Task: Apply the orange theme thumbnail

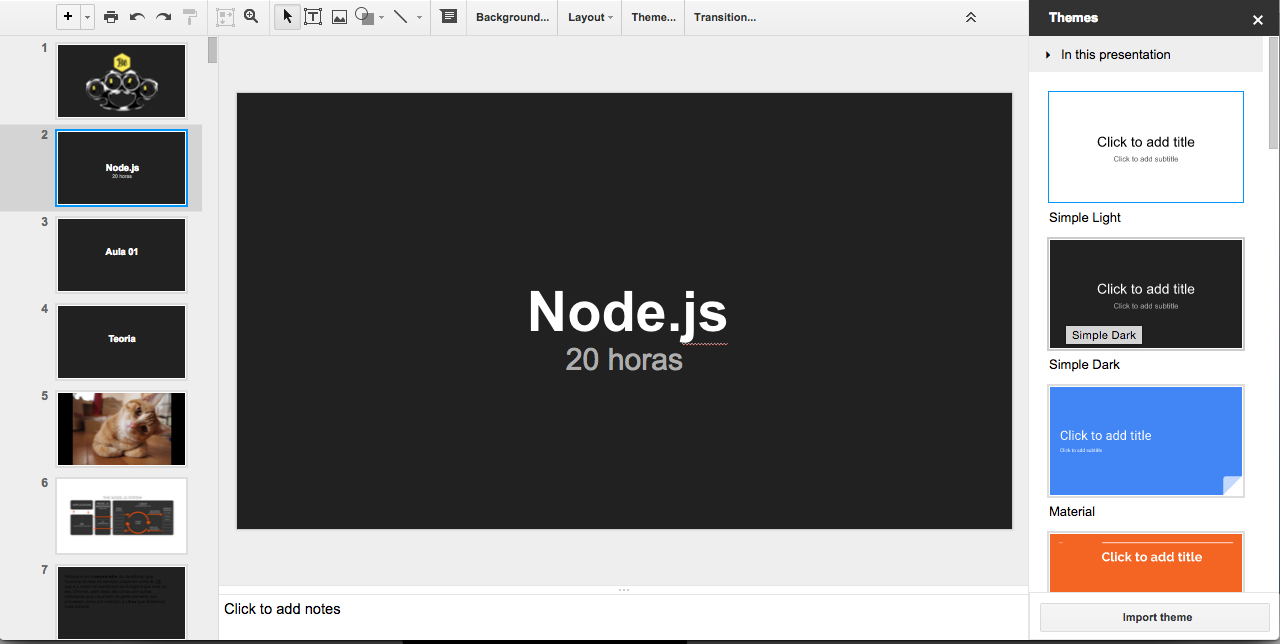Action: tap(1146, 562)
